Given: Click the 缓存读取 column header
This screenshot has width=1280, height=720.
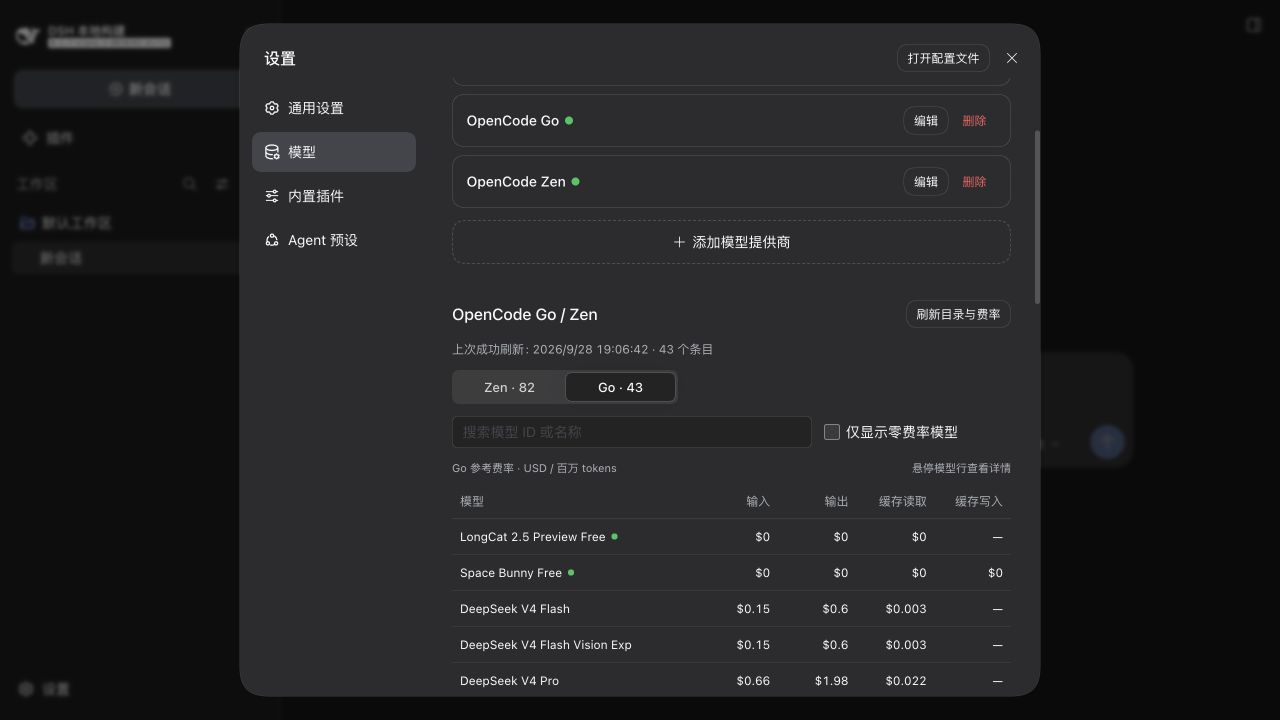Looking at the screenshot, I should tap(903, 501).
